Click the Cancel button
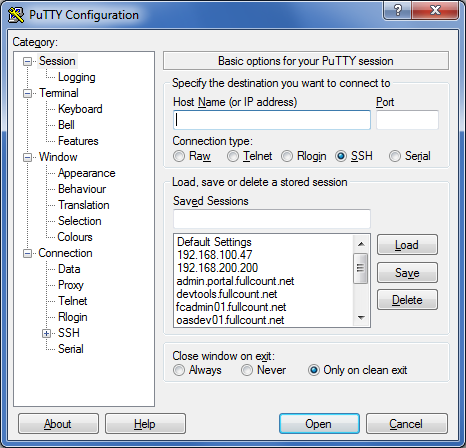Image resolution: width=466 pixels, height=448 pixels. tap(407, 424)
